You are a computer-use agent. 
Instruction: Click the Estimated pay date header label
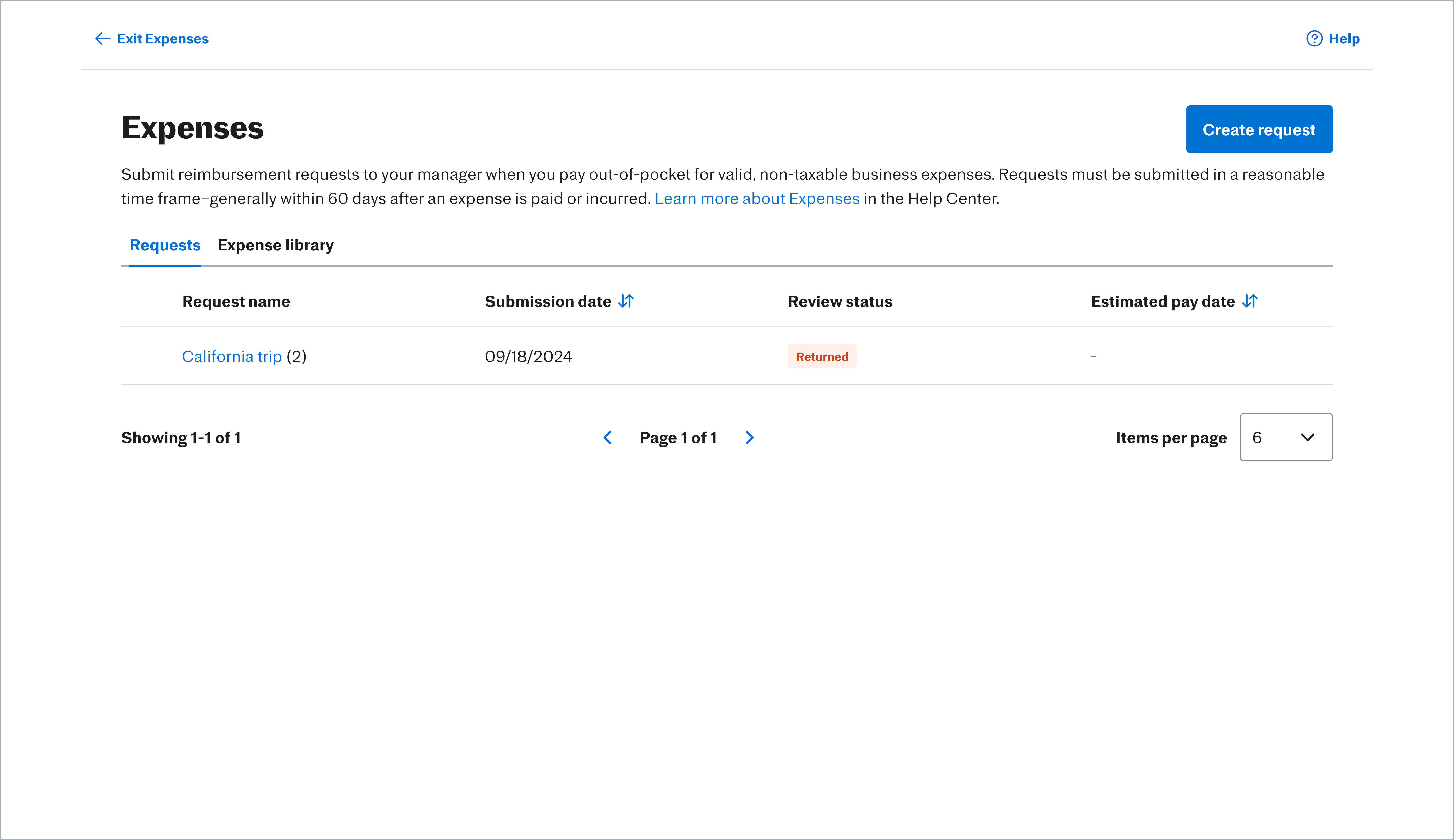(1163, 301)
